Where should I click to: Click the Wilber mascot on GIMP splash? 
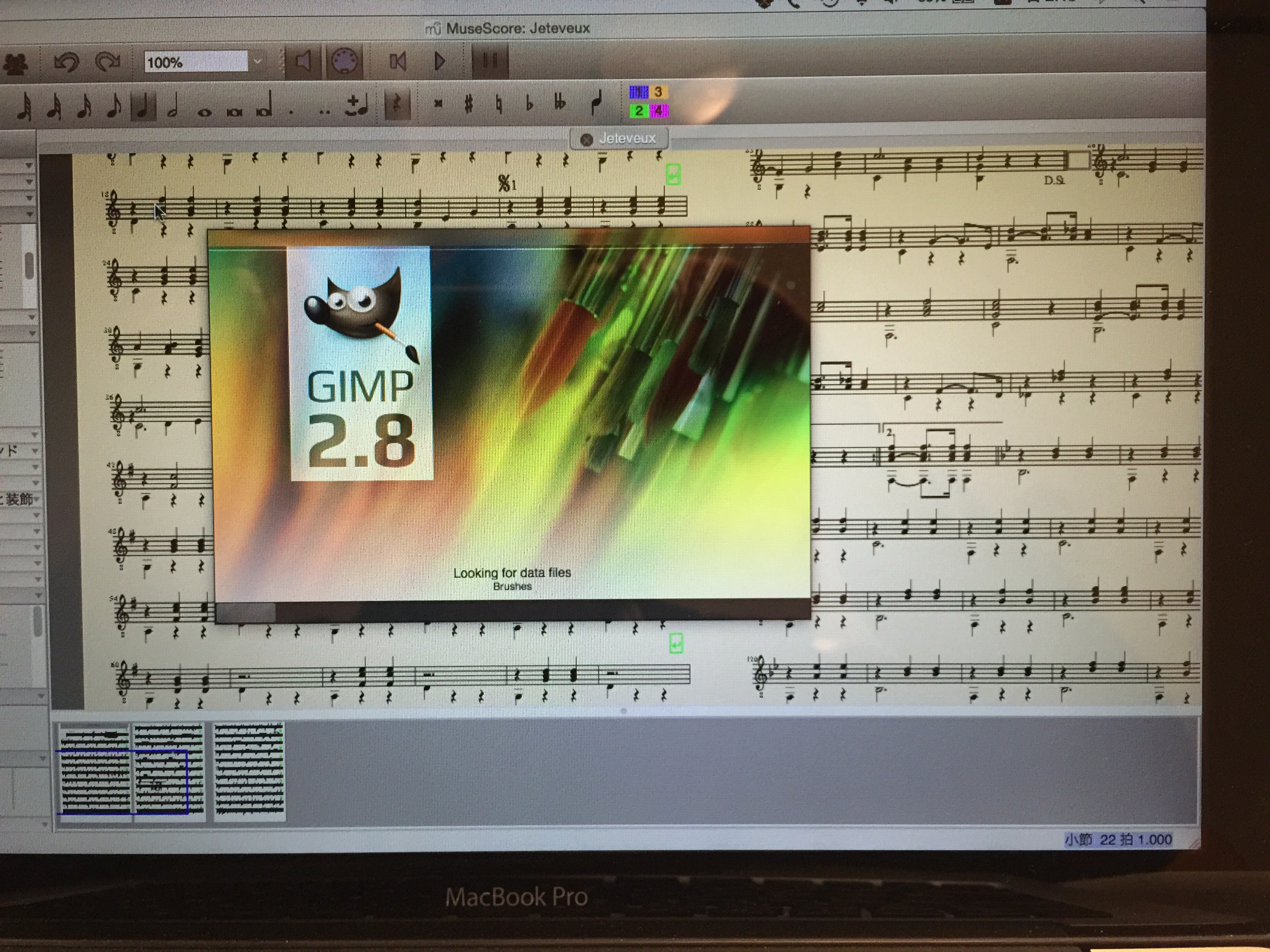(362, 314)
